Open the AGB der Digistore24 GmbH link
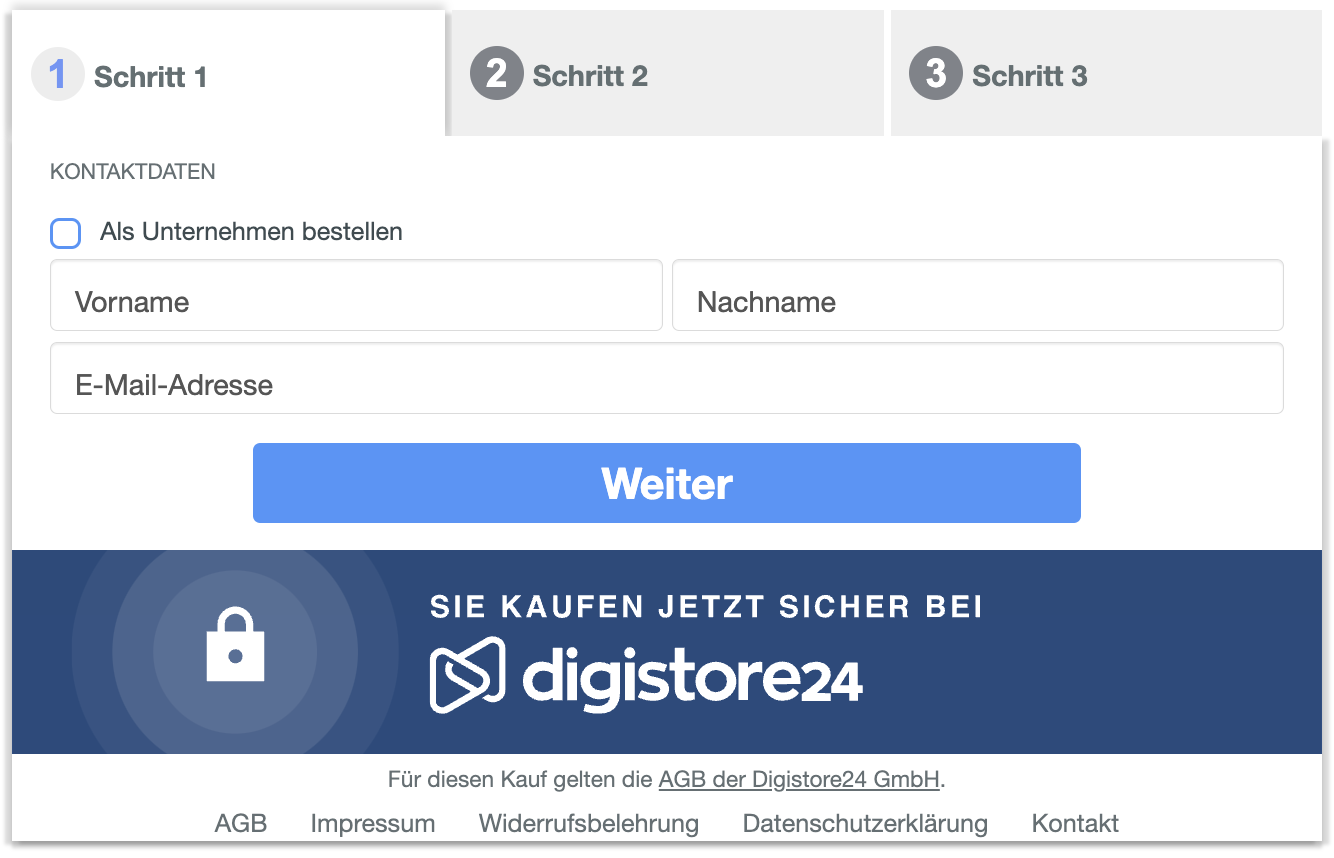The width and height of the screenshot is (1334, 858). pyautogui.click(x=799, y=779)
